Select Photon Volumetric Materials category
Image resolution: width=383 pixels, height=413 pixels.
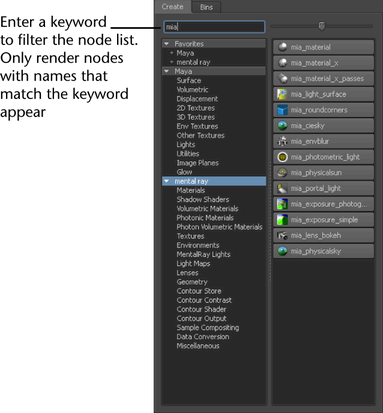219,227
